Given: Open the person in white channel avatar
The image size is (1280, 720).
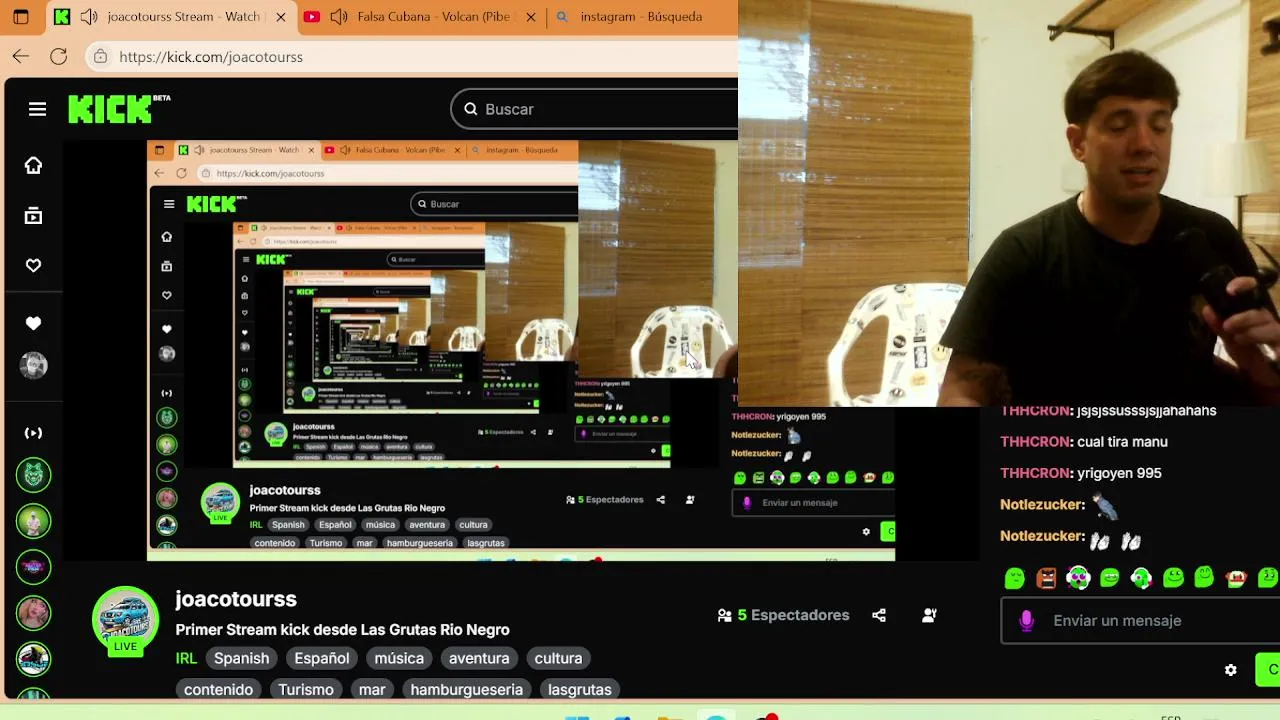Looking at the screenshot, I should (33, 521).
